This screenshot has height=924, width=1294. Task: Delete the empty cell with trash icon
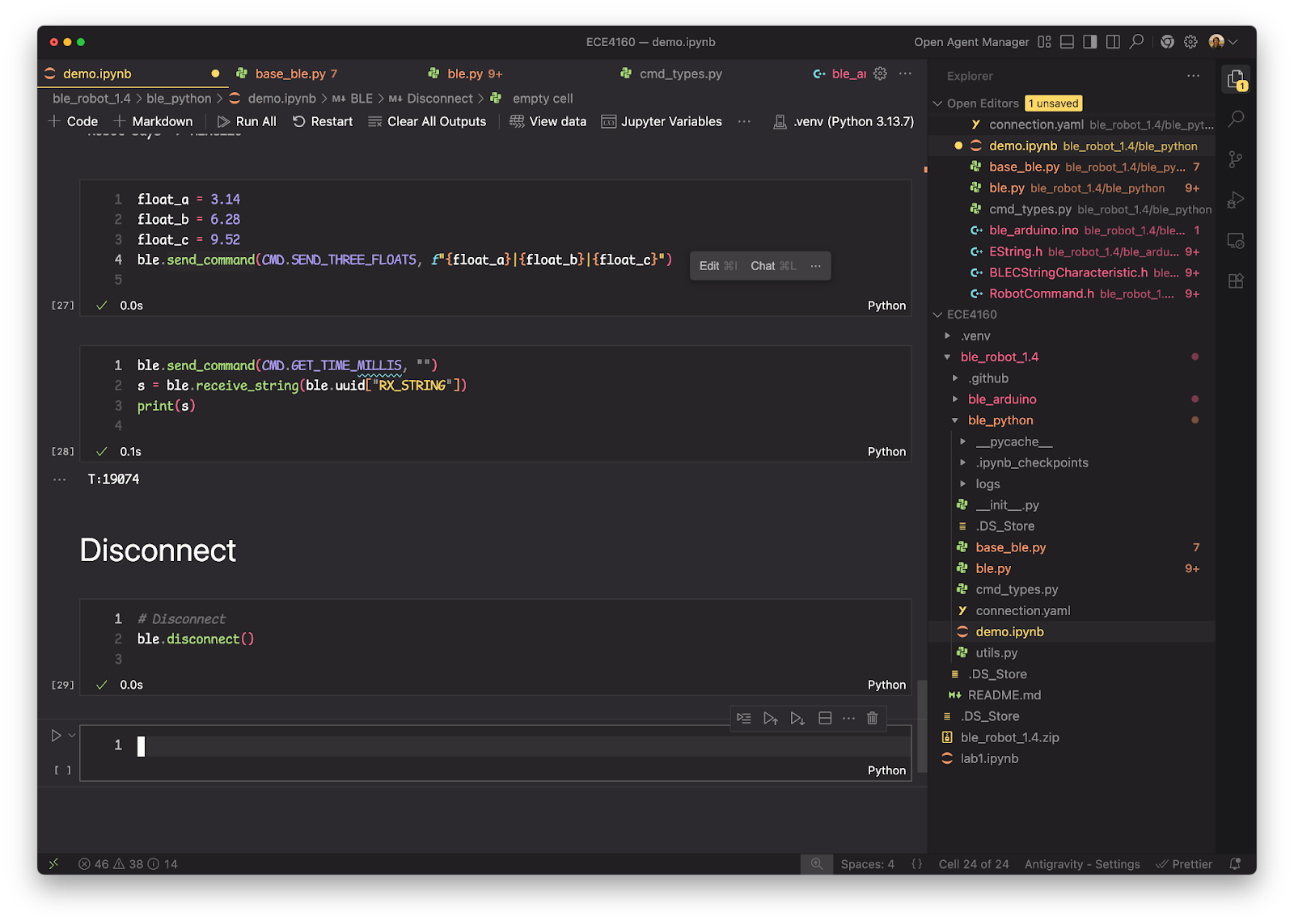click(872, 718)
